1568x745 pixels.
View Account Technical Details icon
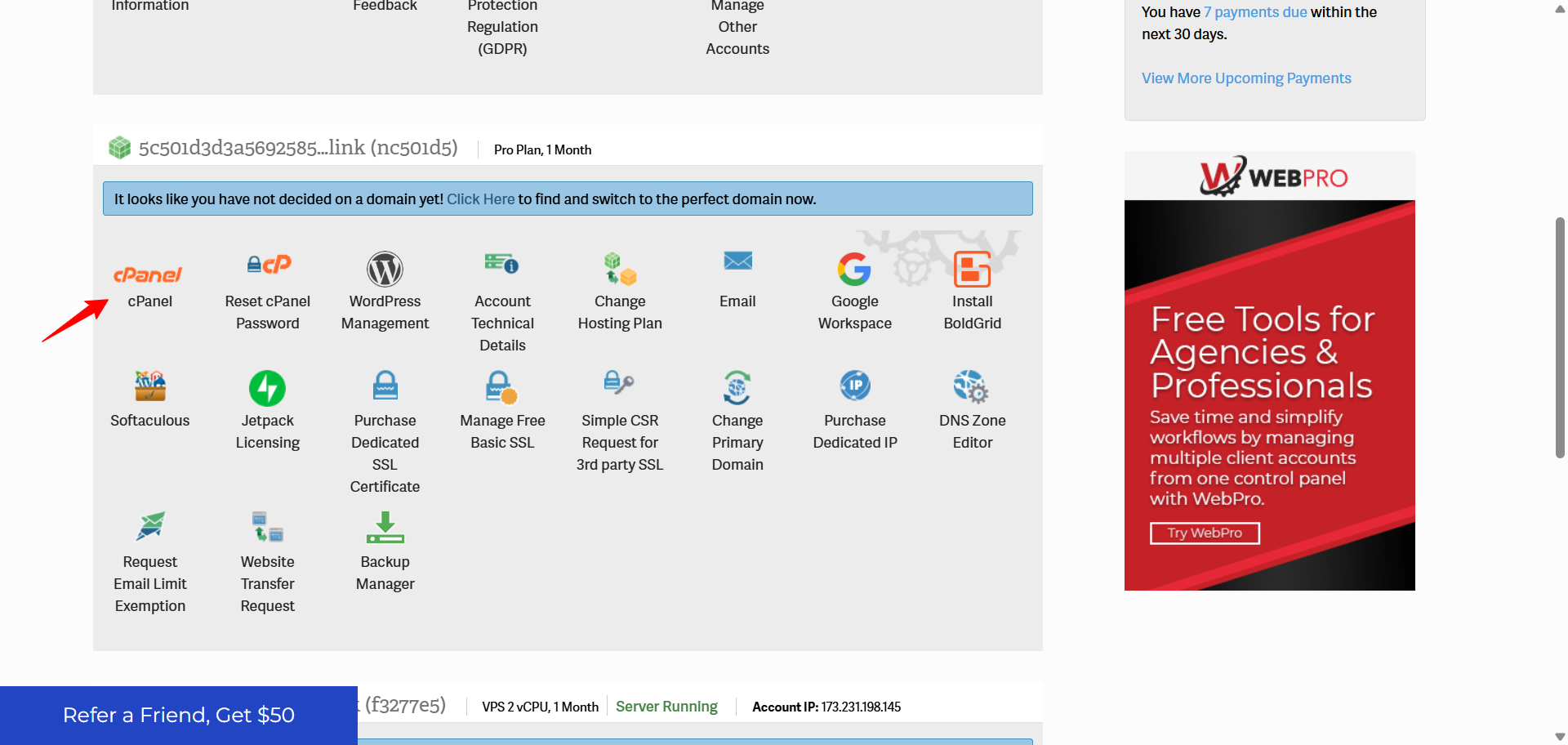(502, 263)
